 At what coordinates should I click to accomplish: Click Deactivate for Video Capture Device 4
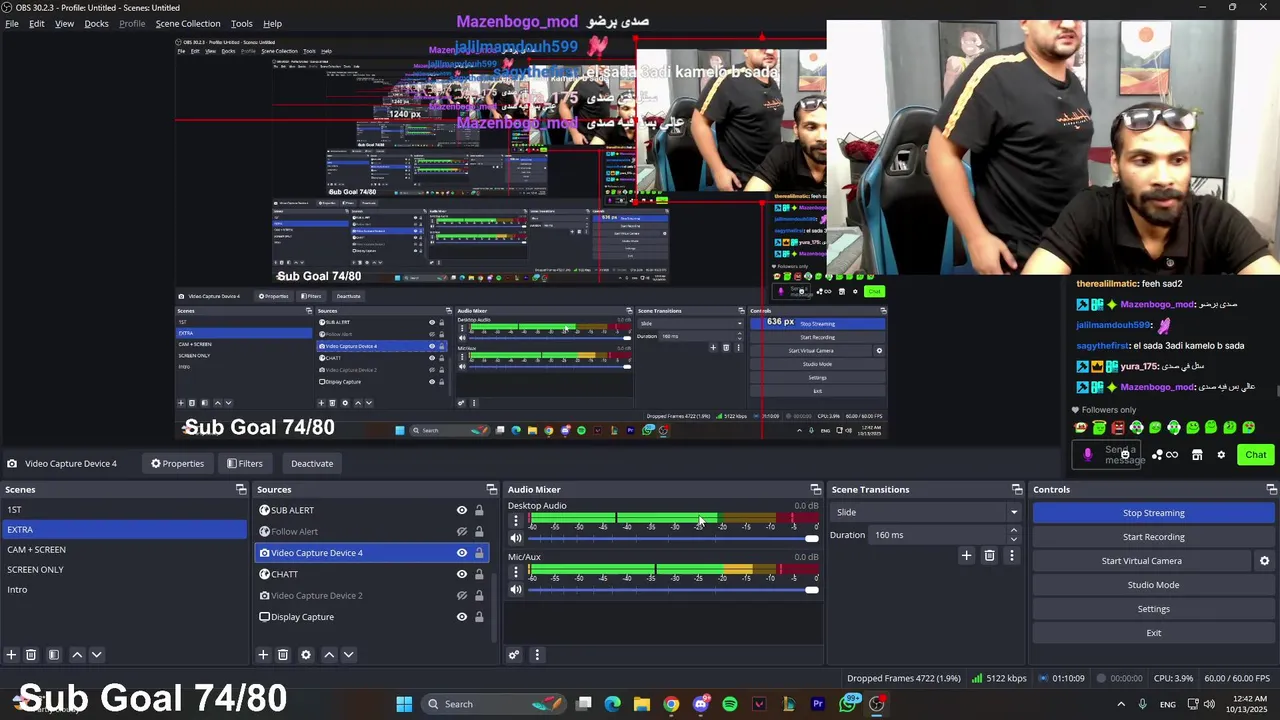(x=312, y=463)
